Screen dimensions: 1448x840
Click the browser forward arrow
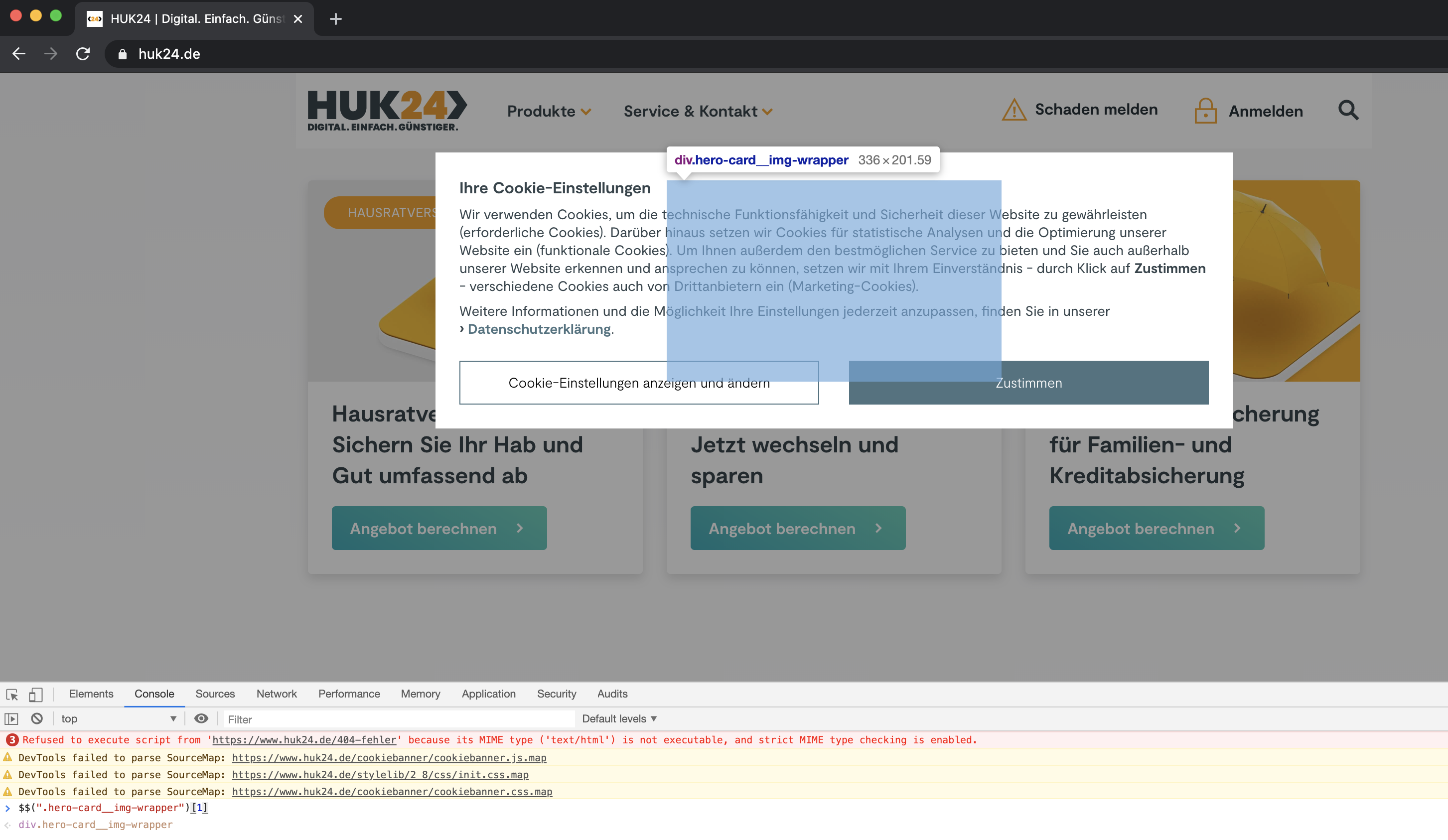(50, 54)
